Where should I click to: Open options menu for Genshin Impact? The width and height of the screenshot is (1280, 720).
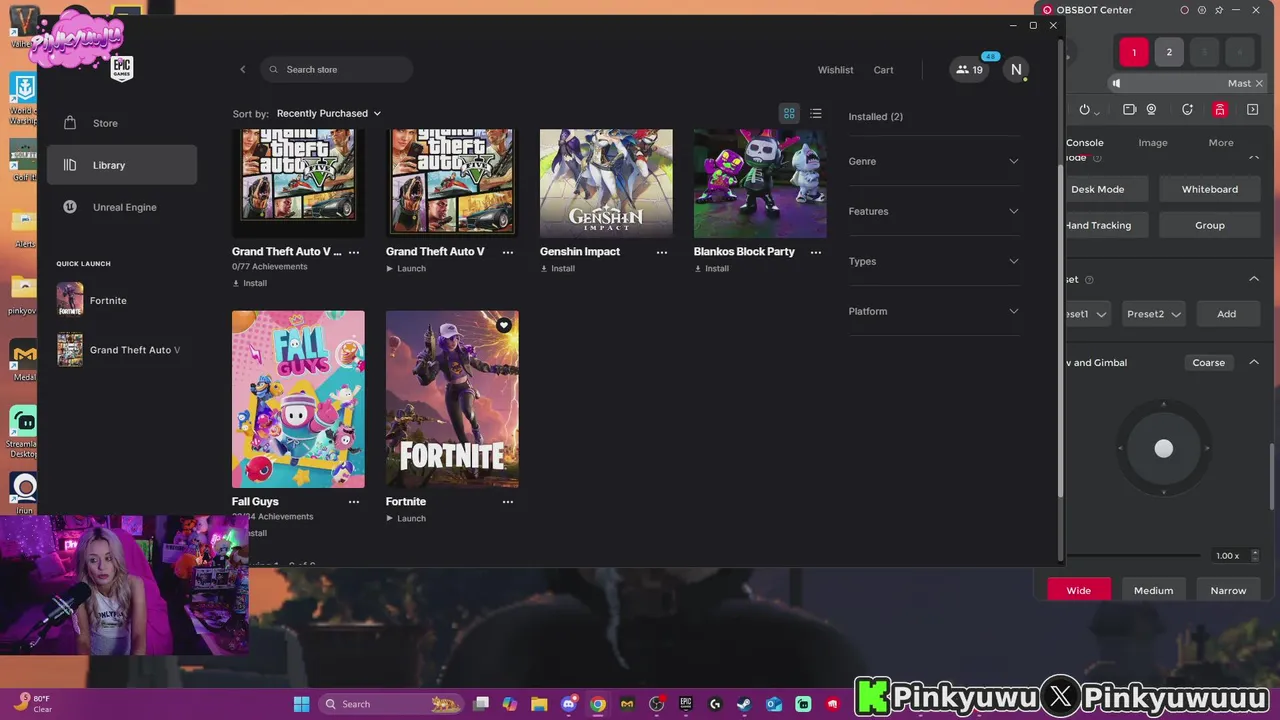click(661, 252)
